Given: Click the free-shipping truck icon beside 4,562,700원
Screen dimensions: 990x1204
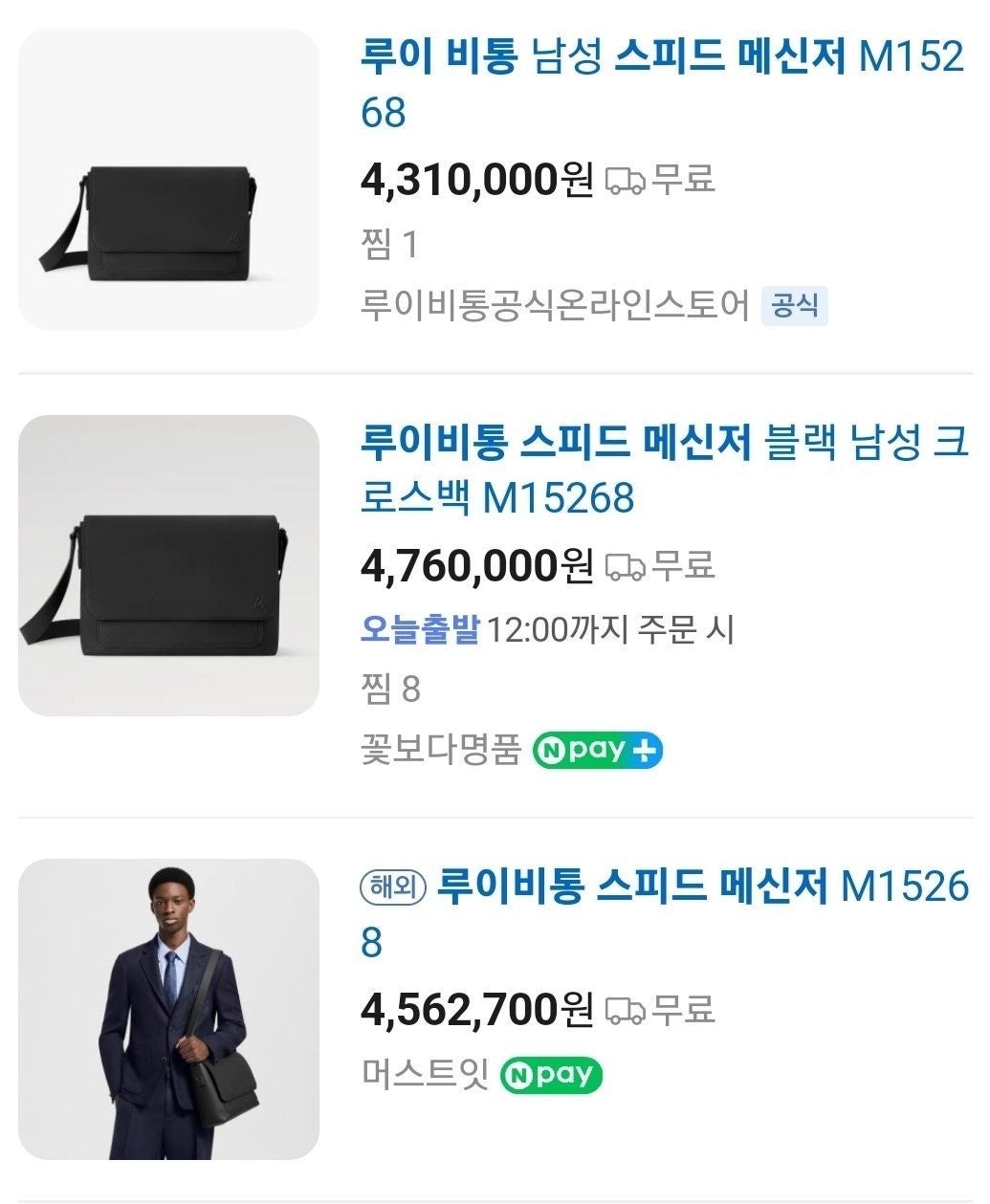Looking at the screenshot, I should pos(626,1011).
